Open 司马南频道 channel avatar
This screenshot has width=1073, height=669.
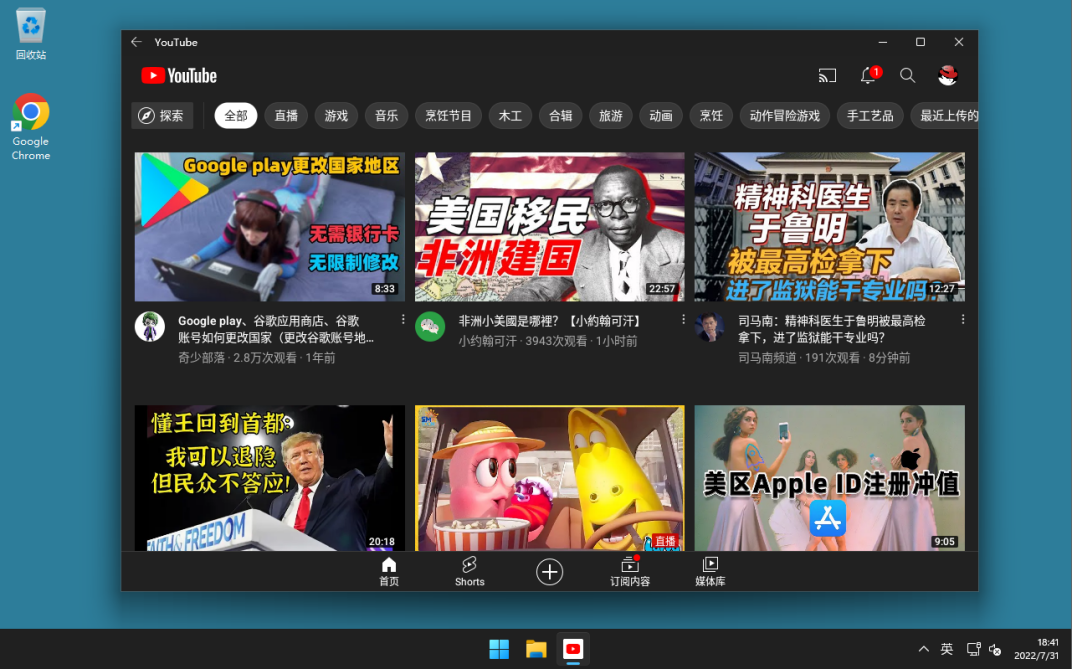click(x=710, y=327)
